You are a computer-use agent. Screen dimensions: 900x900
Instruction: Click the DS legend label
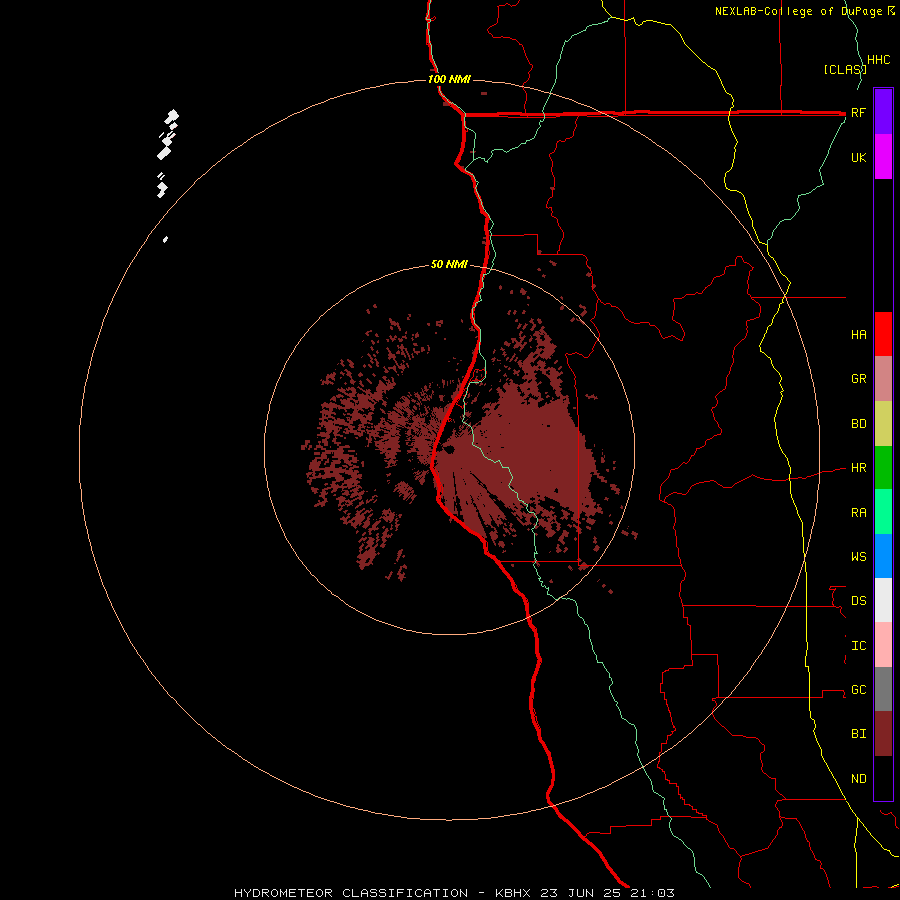pyautogui.click(x=859, y=601)
